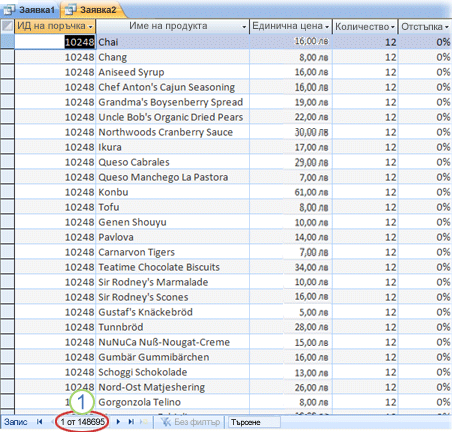
Task: Jump to last record arrow
Action: 131,422
